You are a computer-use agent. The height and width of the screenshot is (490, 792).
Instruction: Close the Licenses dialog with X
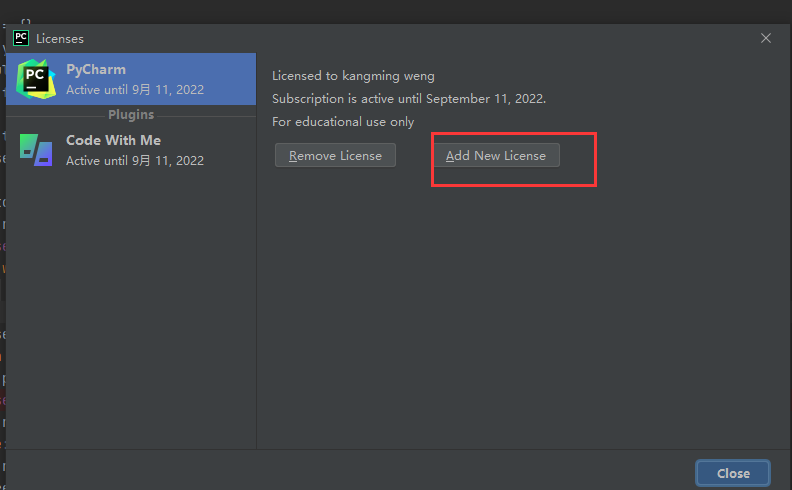tap(765, 38)
